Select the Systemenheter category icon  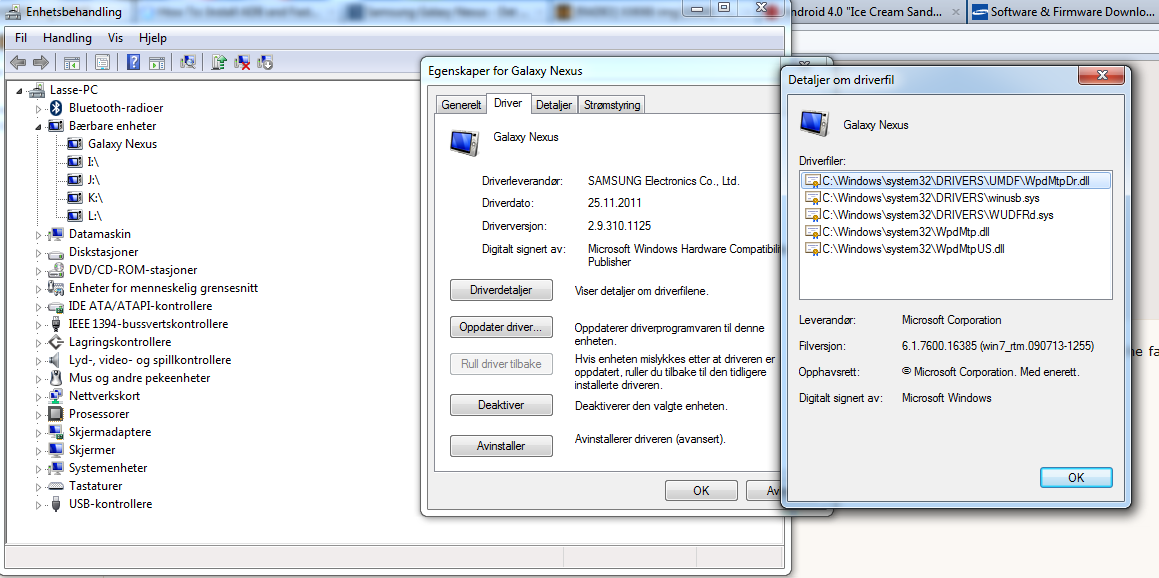[x=55, y=468]
